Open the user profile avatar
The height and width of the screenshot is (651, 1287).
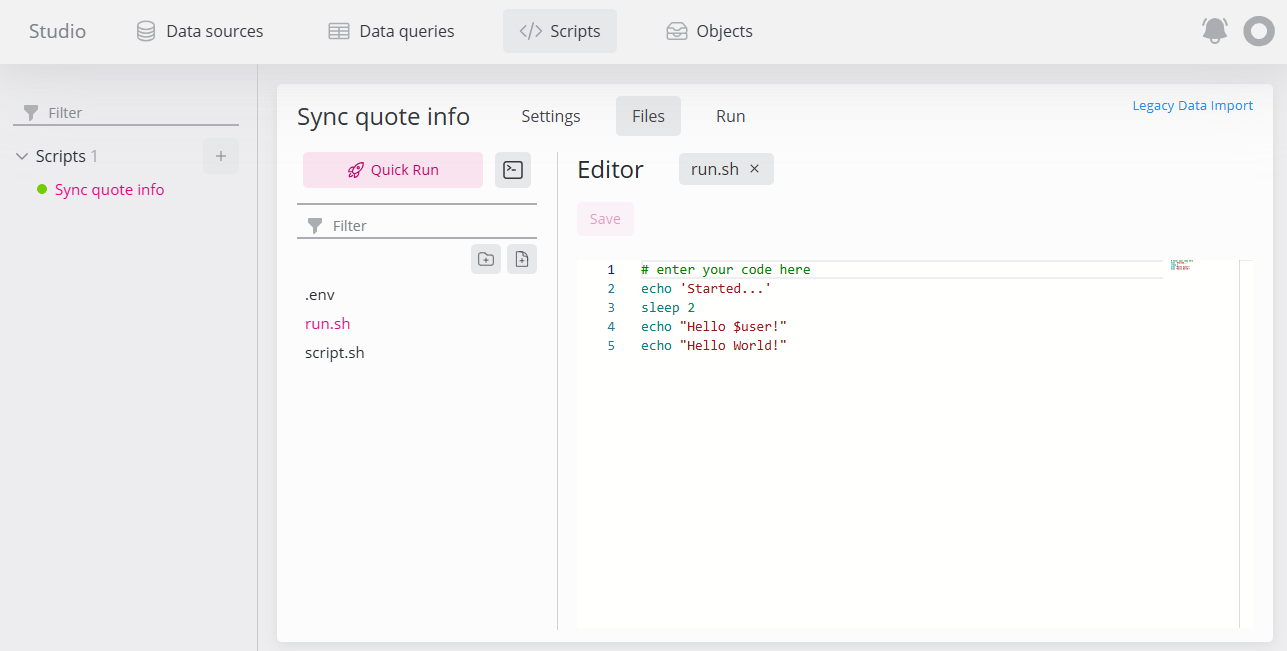(x=1258, y=31)
